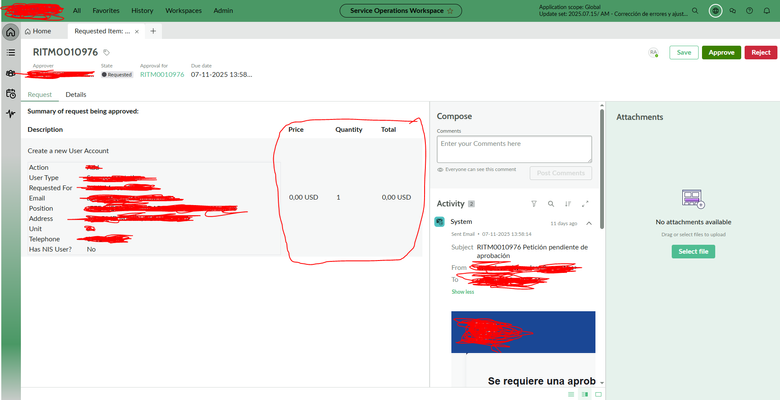Click the '11 days ago' timestamp
Image resolution: width=780 pixels, height=400 pixels.
tap(564, 224)
